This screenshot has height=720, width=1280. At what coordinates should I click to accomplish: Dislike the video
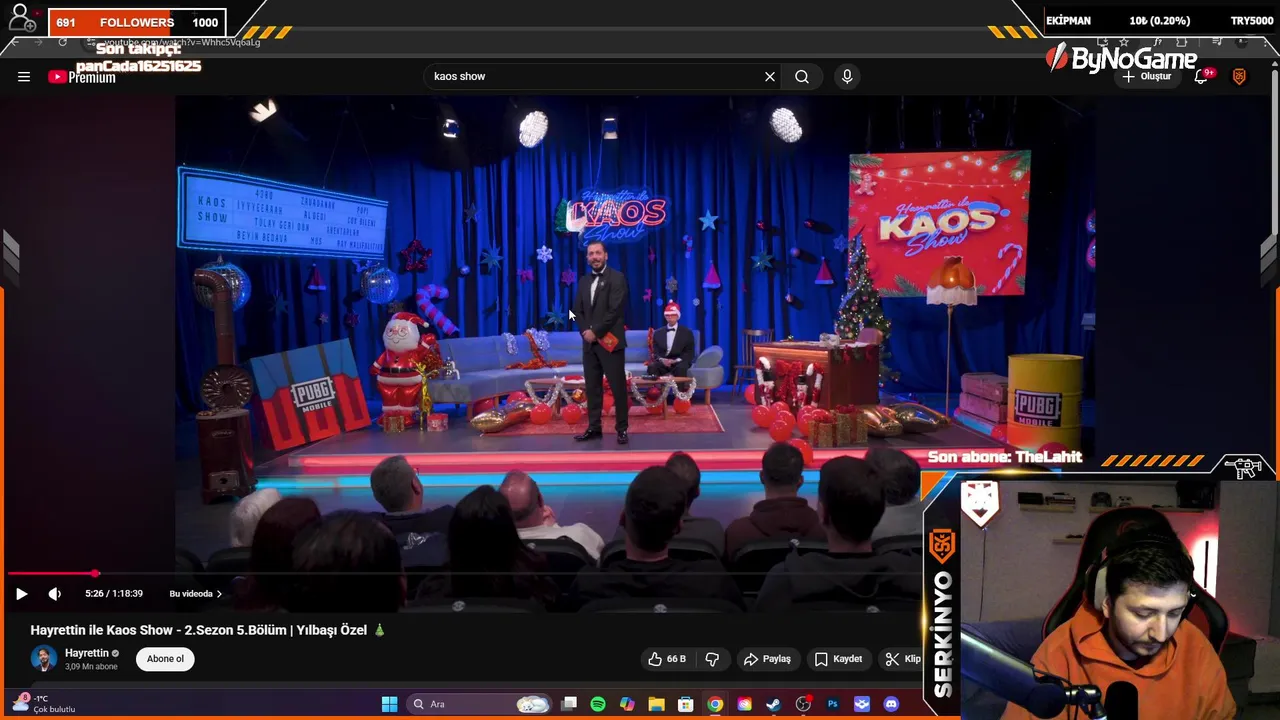click(x=712, y=659)
